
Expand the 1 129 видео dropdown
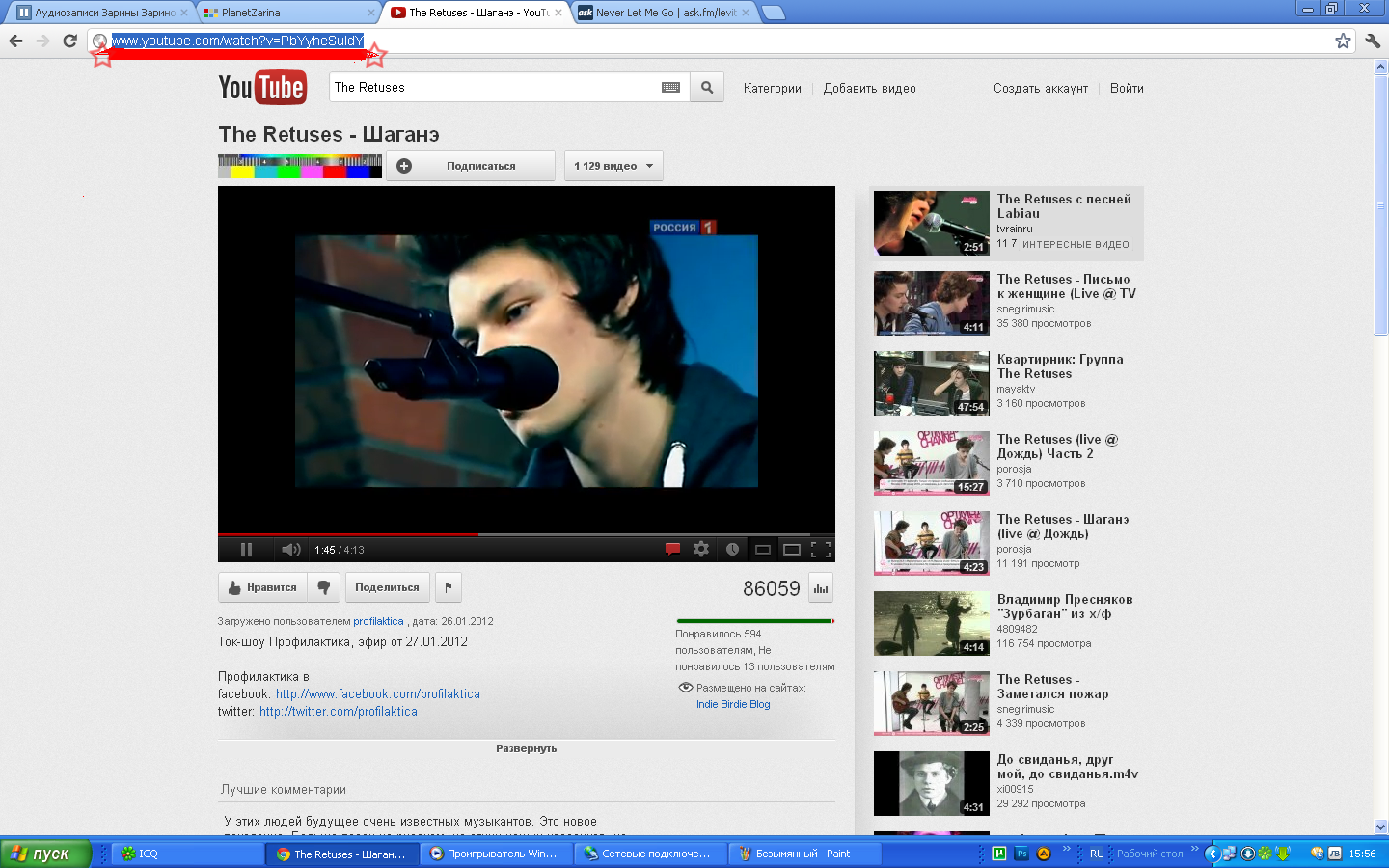[x=613, y=166]
